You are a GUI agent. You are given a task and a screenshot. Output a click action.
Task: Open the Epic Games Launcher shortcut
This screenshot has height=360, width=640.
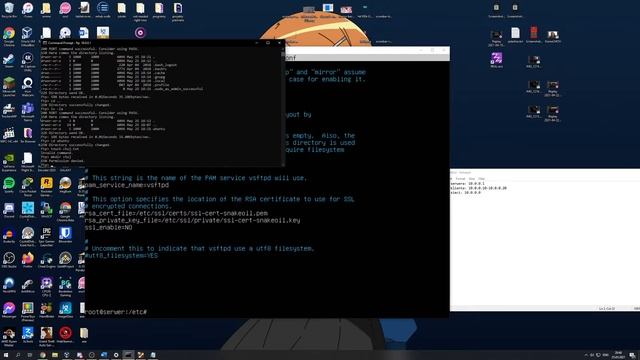47,236
